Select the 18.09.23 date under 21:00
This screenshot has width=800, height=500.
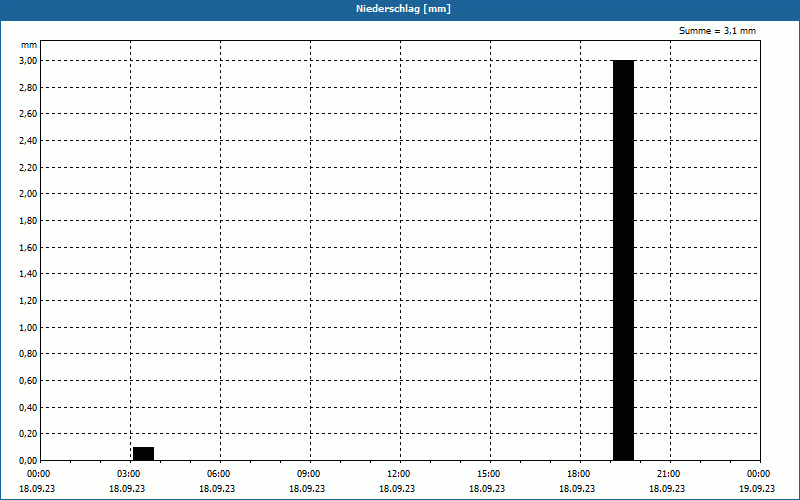click(667, 489)
